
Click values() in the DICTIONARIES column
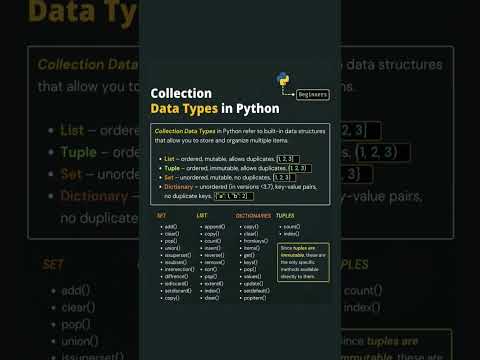click(252, 277)
